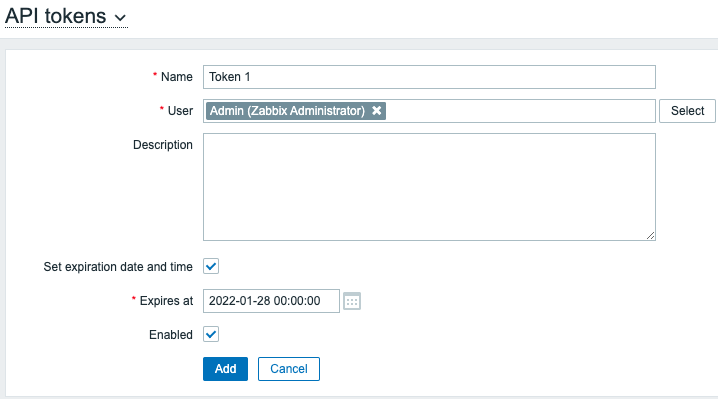Select the Admin (Zabbix Administrator) tag
Image resolution: width=718 pixels, height=399 pixels.
287,111
